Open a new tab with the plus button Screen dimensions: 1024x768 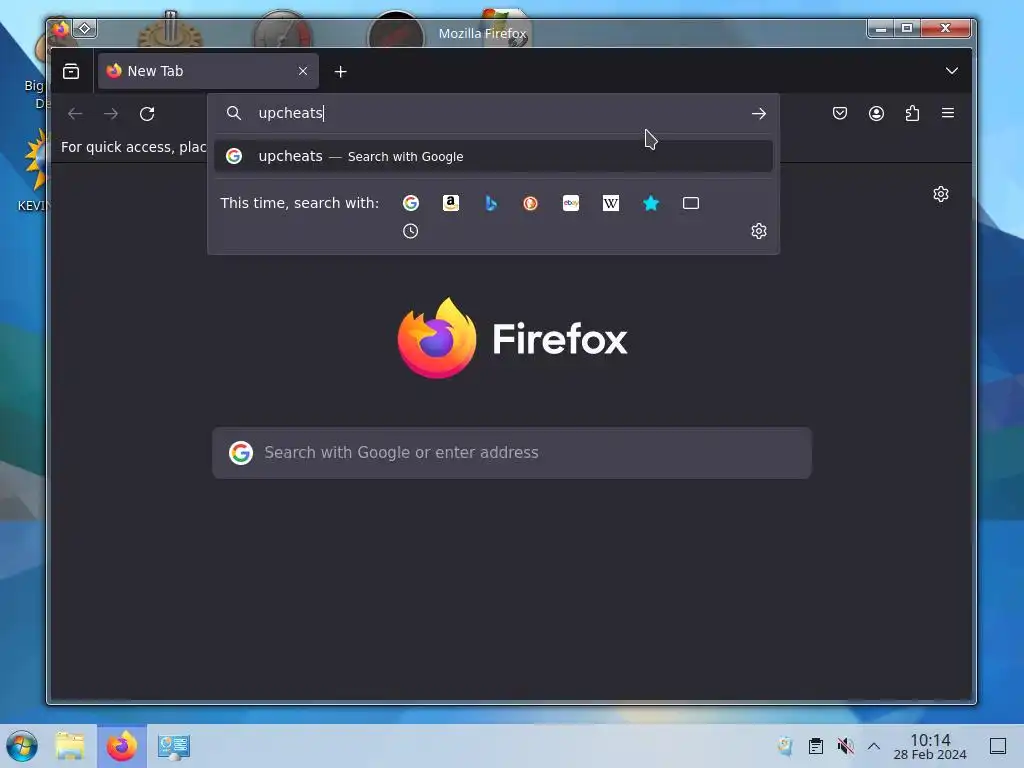[x=340, y=72]
